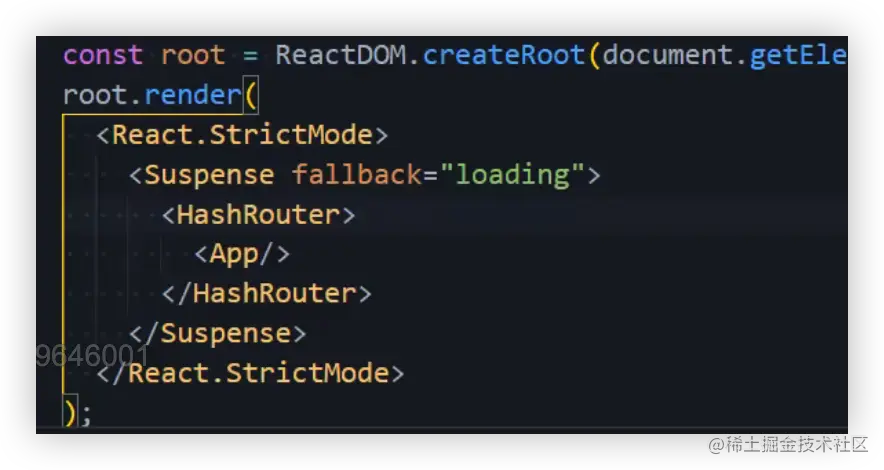Click the "loading" string value
This screenshot has height=470, width=884.
(512, 175)
